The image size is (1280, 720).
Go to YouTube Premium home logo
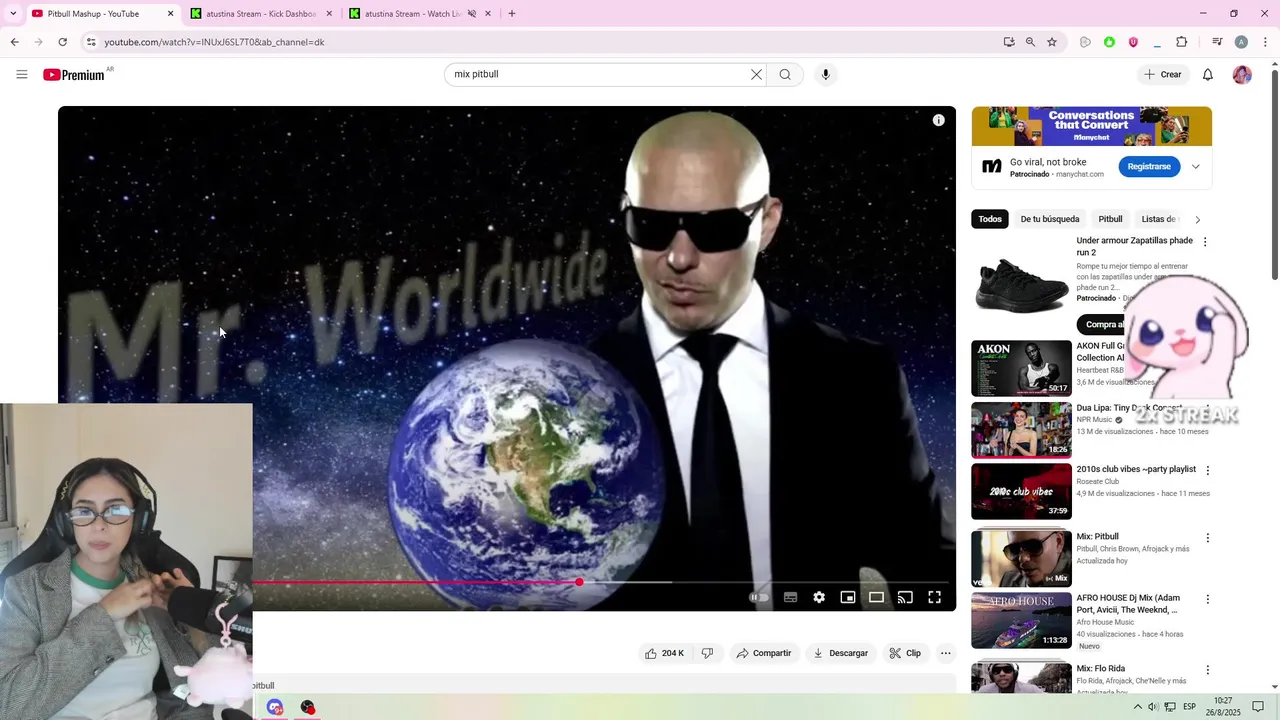[76, 75]
